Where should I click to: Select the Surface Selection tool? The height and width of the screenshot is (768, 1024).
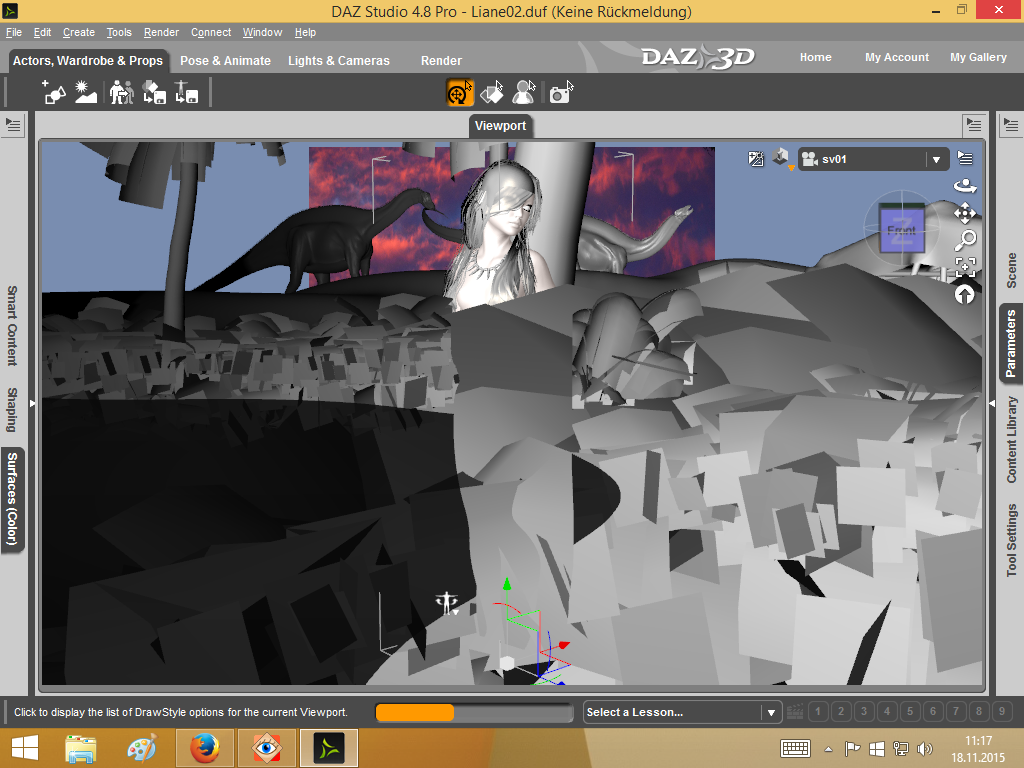pos(492,92)
